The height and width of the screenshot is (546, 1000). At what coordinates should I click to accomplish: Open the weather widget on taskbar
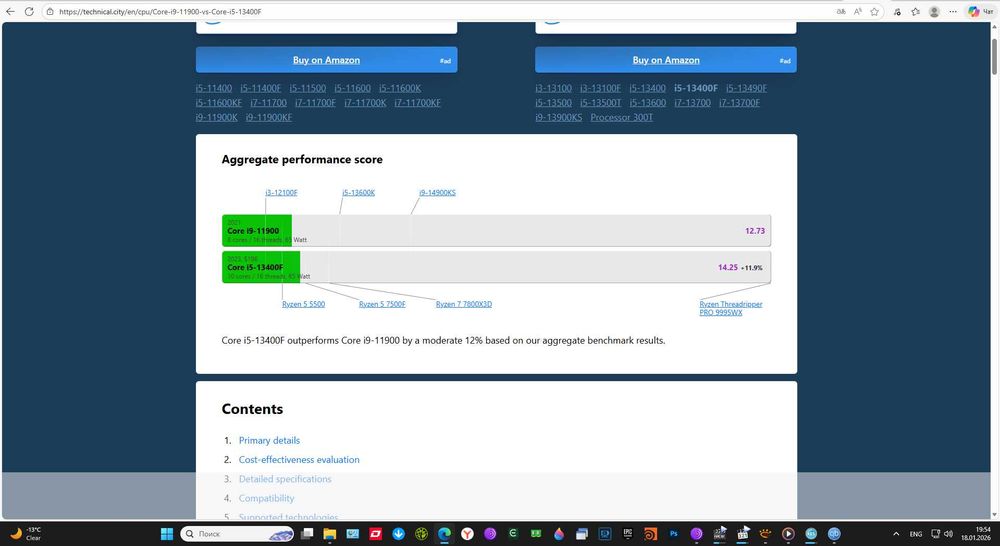tap(26, 534)
